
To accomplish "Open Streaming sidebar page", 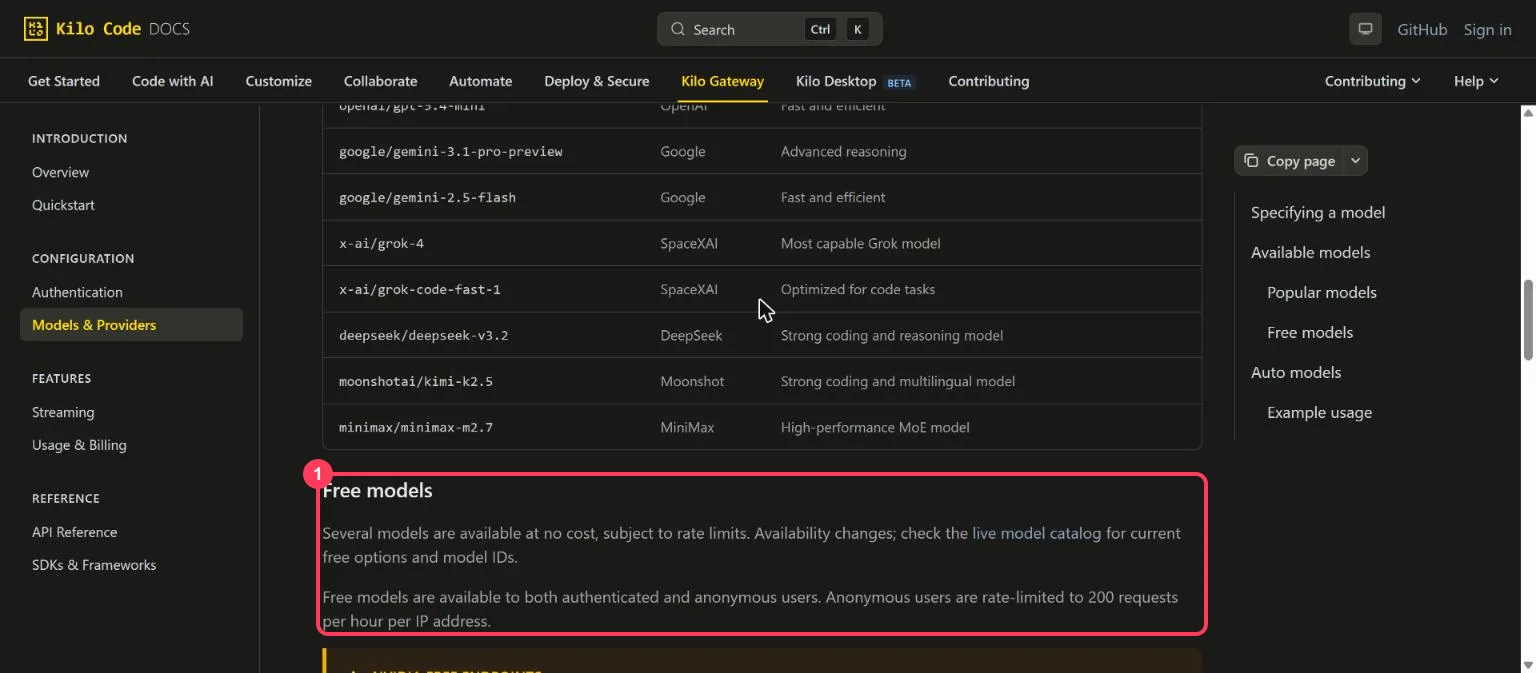I will [63, 412].
